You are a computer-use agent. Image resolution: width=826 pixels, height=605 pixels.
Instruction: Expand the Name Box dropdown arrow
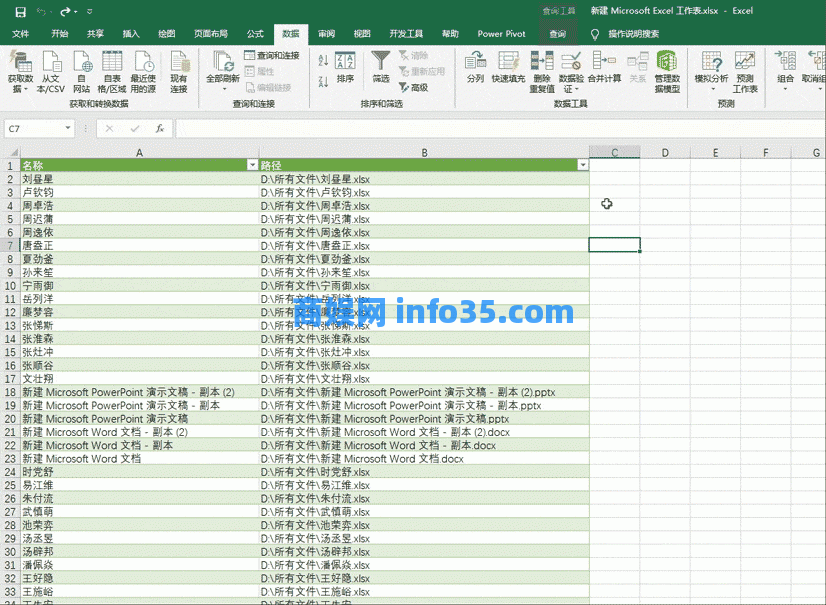tap(68, 129)
